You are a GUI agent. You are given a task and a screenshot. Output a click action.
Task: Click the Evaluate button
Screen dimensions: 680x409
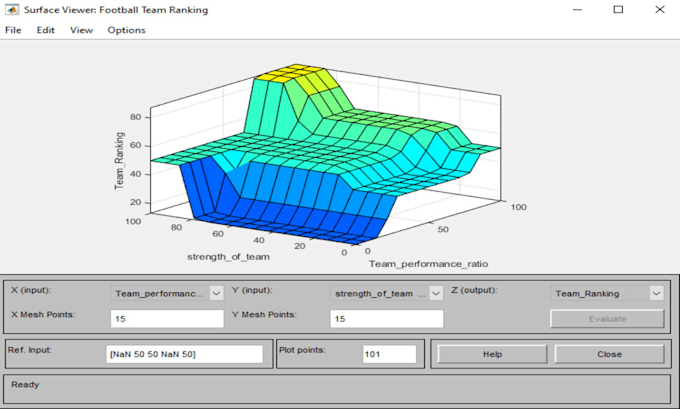click(x=607, y=319)
